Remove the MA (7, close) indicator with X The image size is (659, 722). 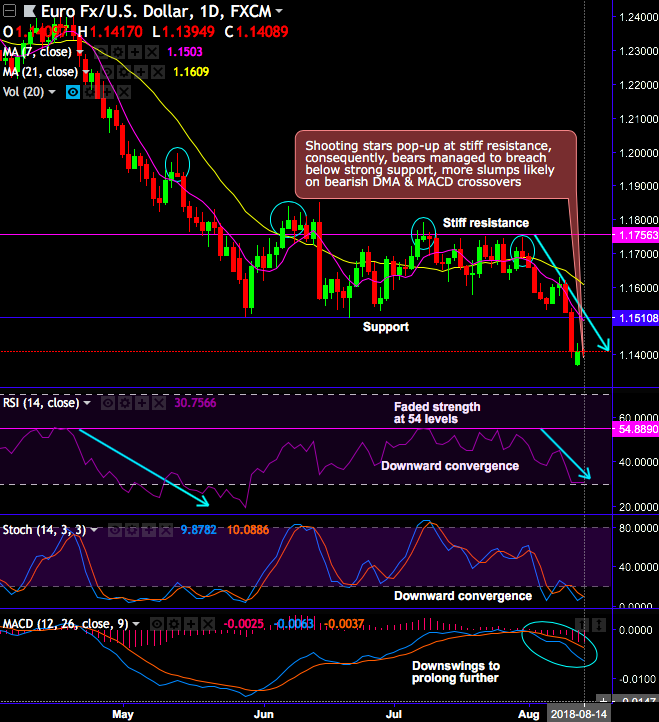(x=152, y=52)
